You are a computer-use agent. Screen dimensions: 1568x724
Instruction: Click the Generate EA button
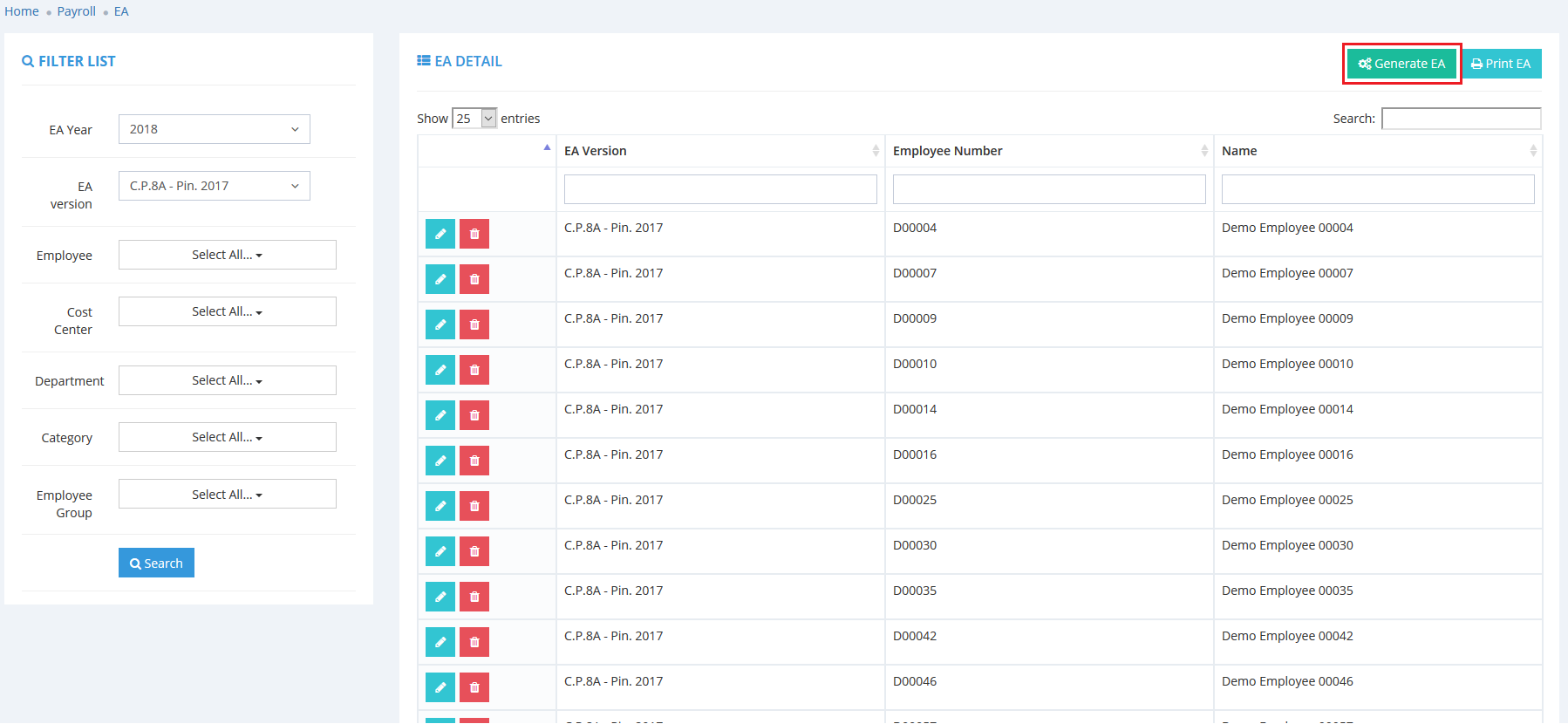(x=1401, y=64)
